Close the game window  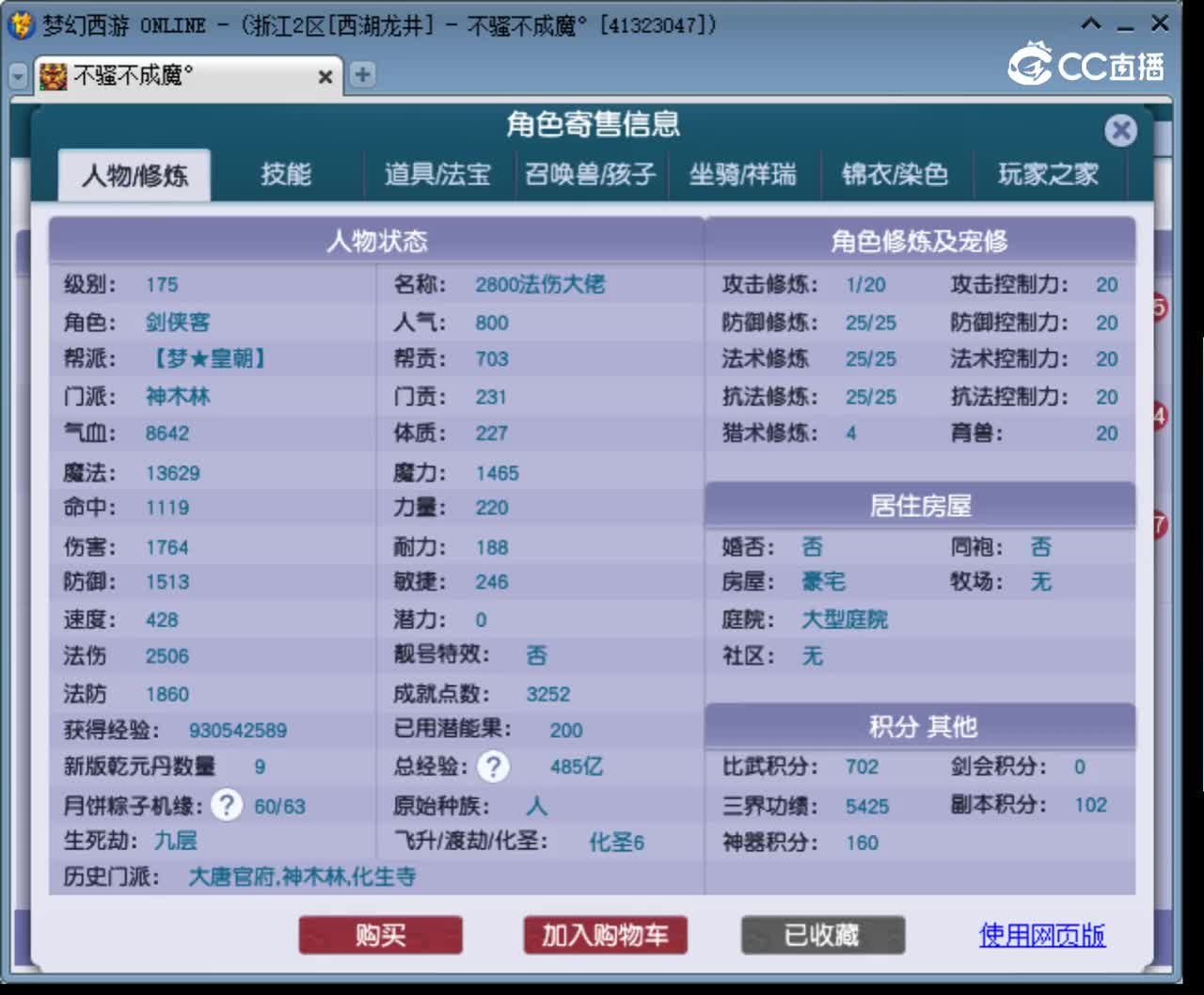coord(1160,24)
